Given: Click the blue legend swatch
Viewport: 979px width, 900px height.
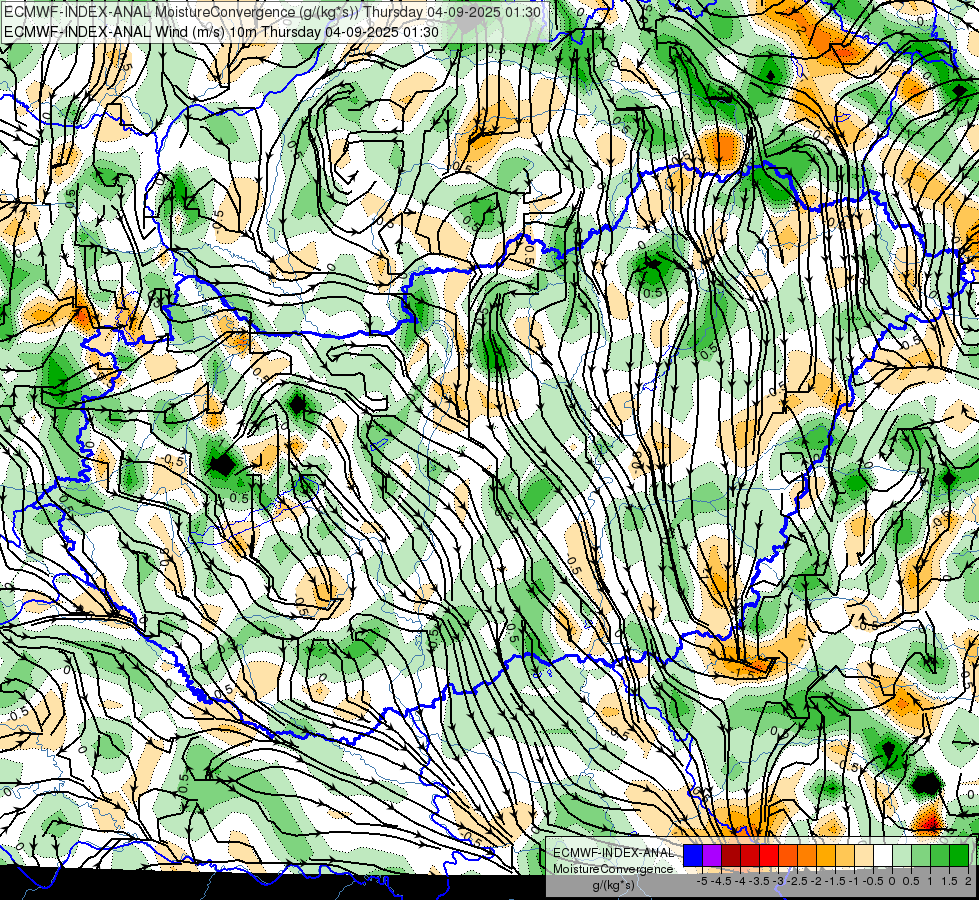Looking at the screenshot, I should [693, 855].
